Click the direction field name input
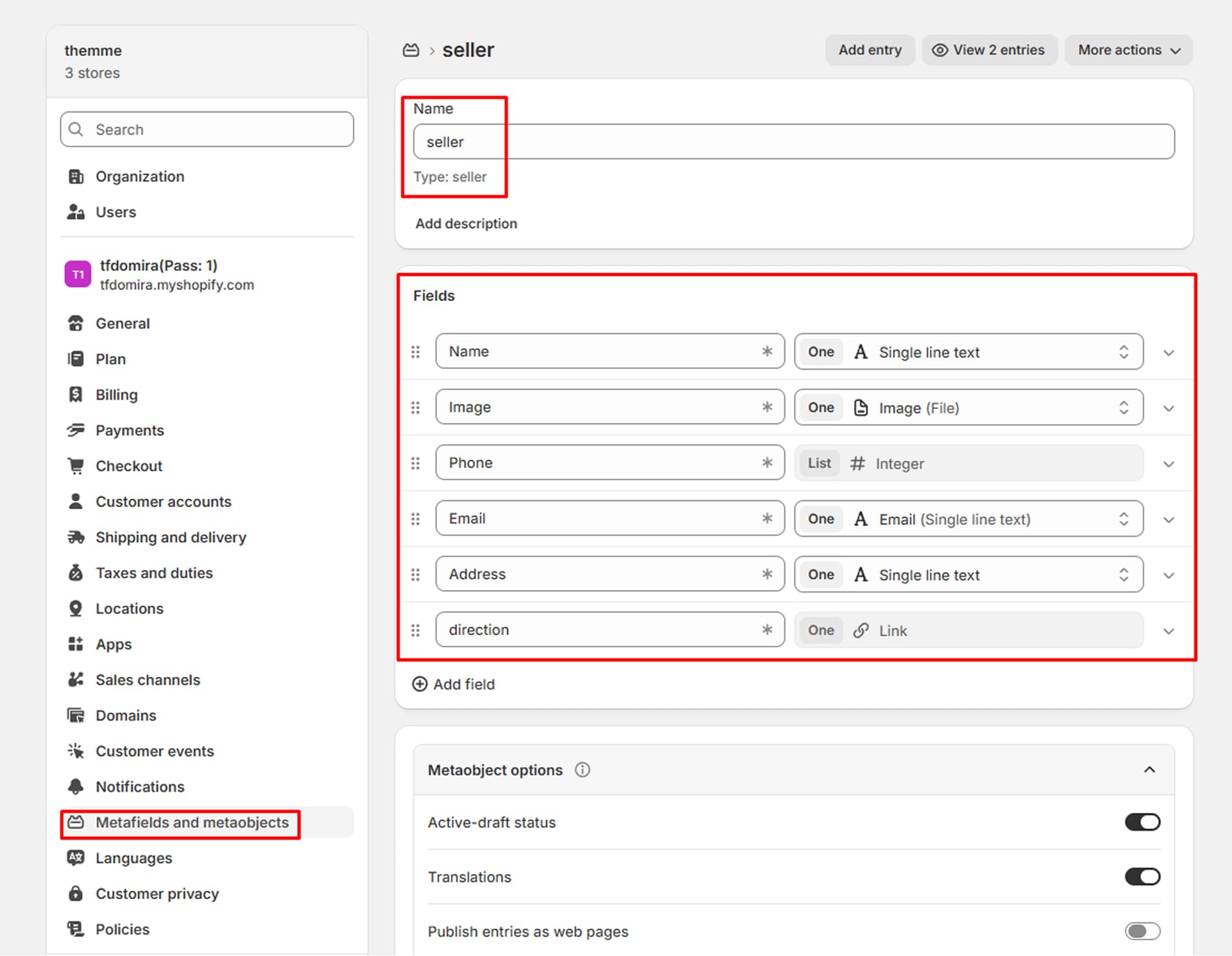Viewport: 1232px width, 956px height. click(x=610, y=630)
